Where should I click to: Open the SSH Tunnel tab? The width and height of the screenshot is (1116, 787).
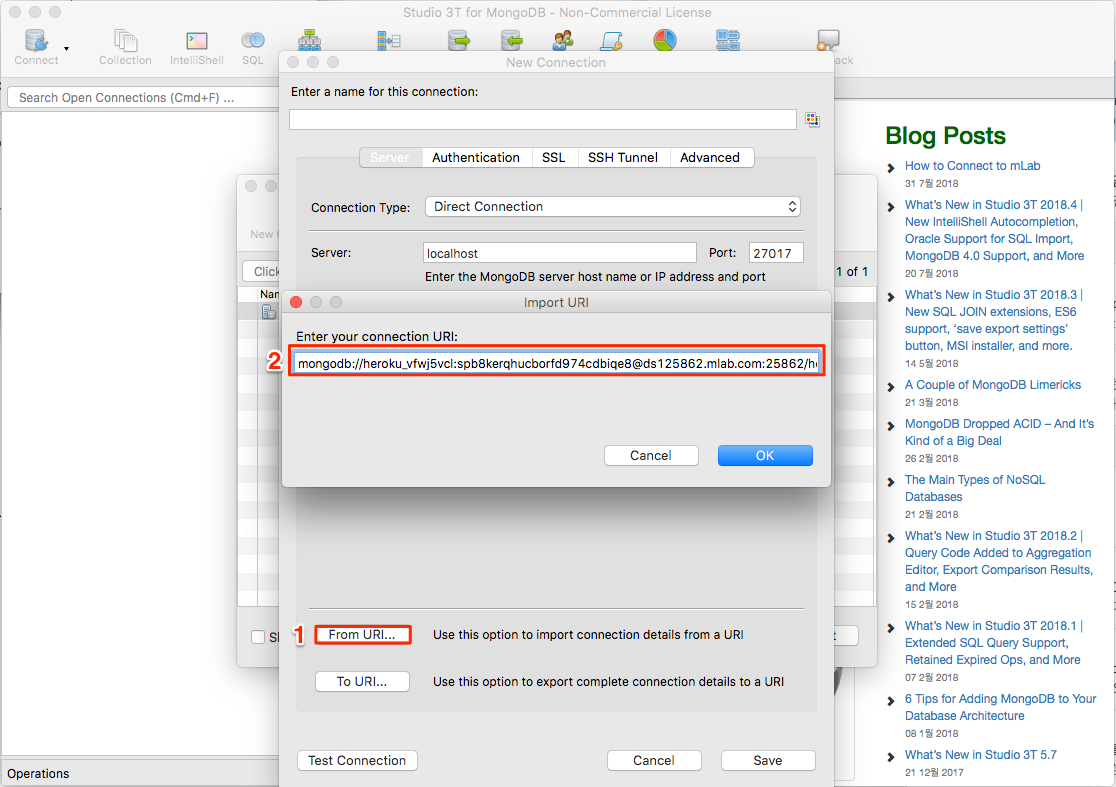tap(623, 157)
